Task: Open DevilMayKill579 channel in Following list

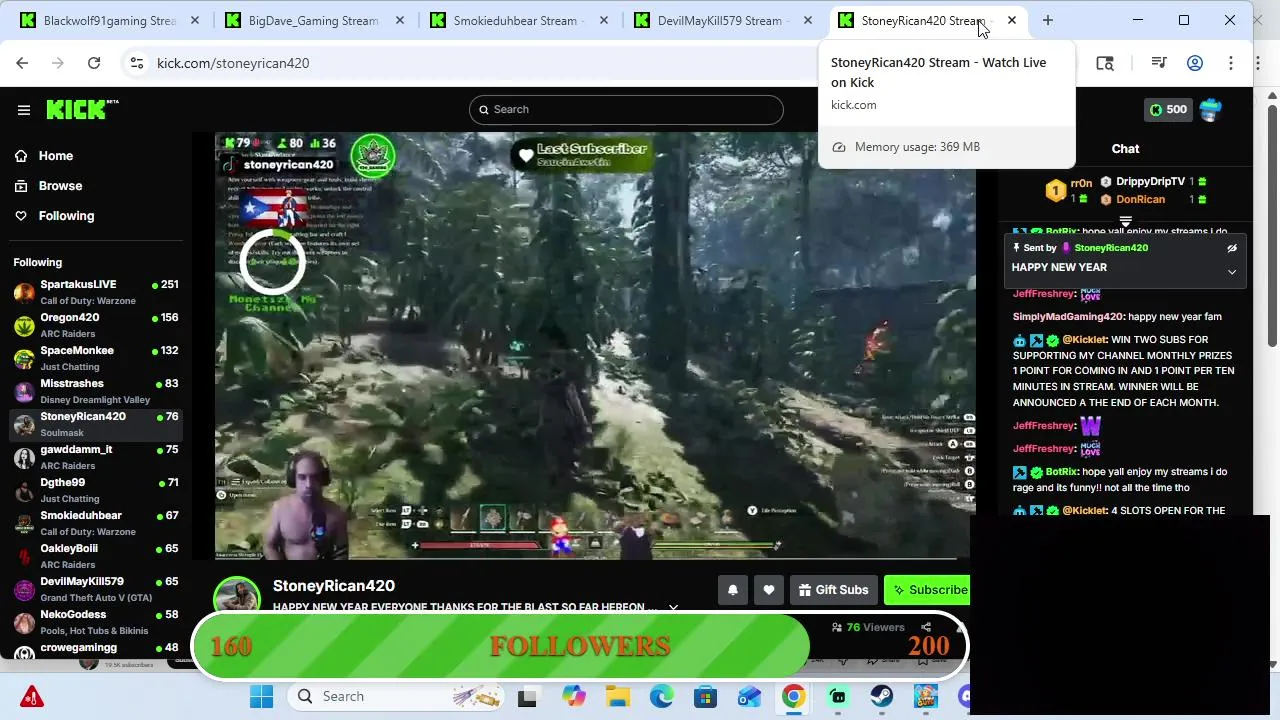Action: pos(96,589)
